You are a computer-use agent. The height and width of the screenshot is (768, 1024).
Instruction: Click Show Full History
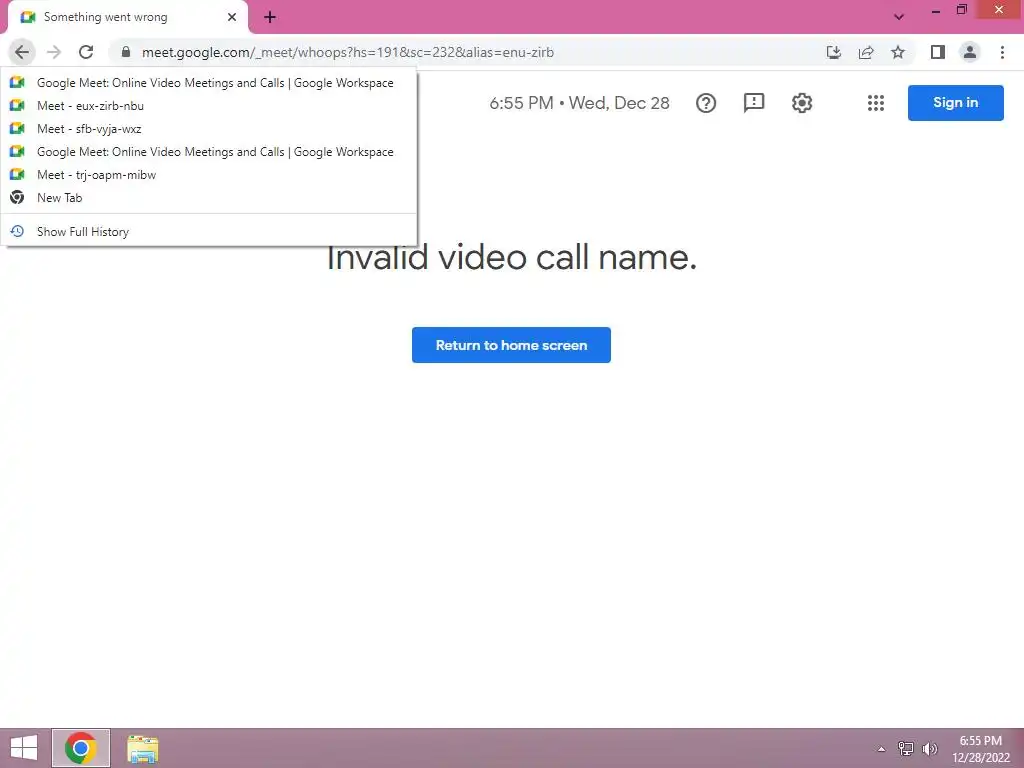coord(209,231)
